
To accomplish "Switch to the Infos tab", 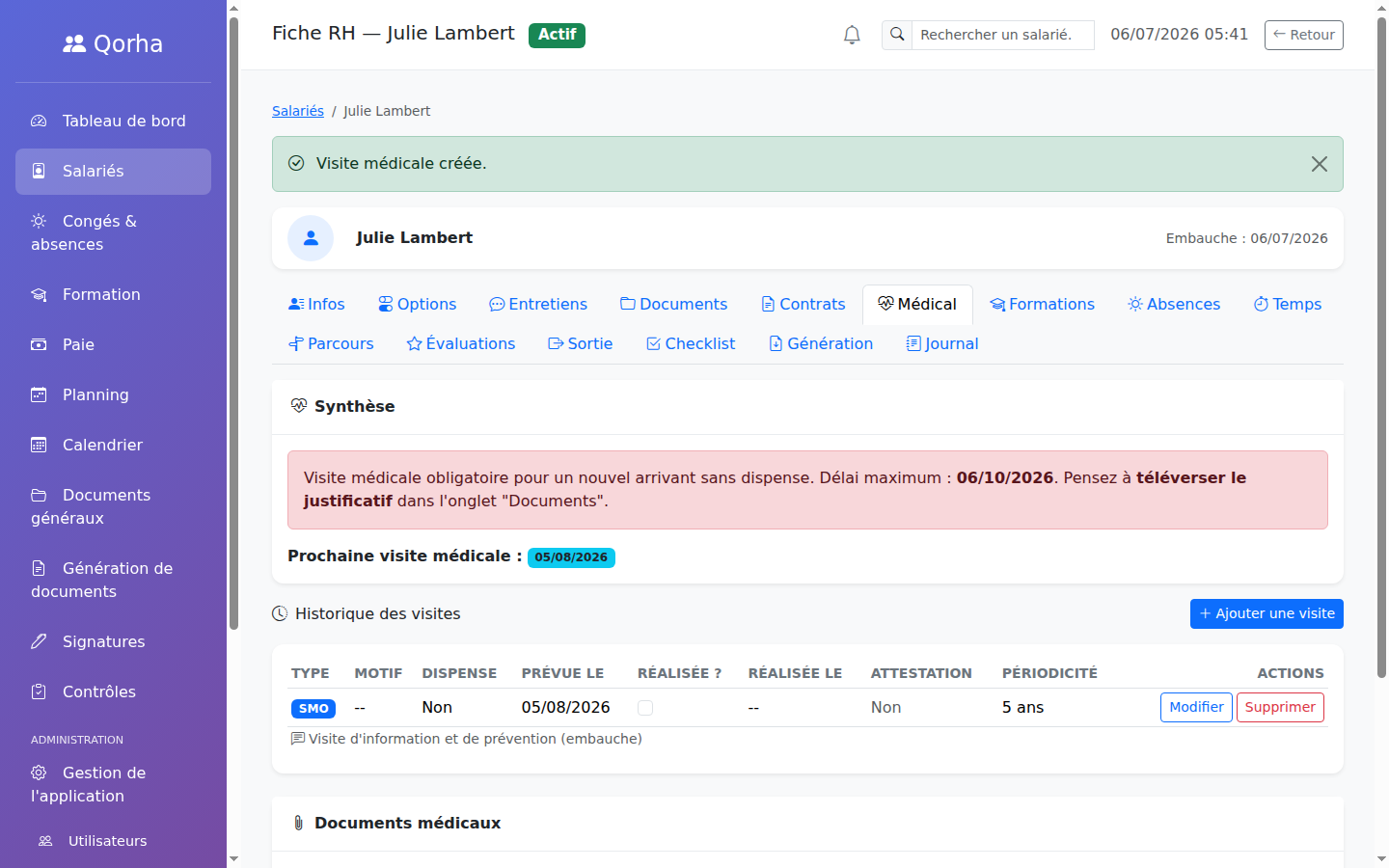I will pos(316,304).
